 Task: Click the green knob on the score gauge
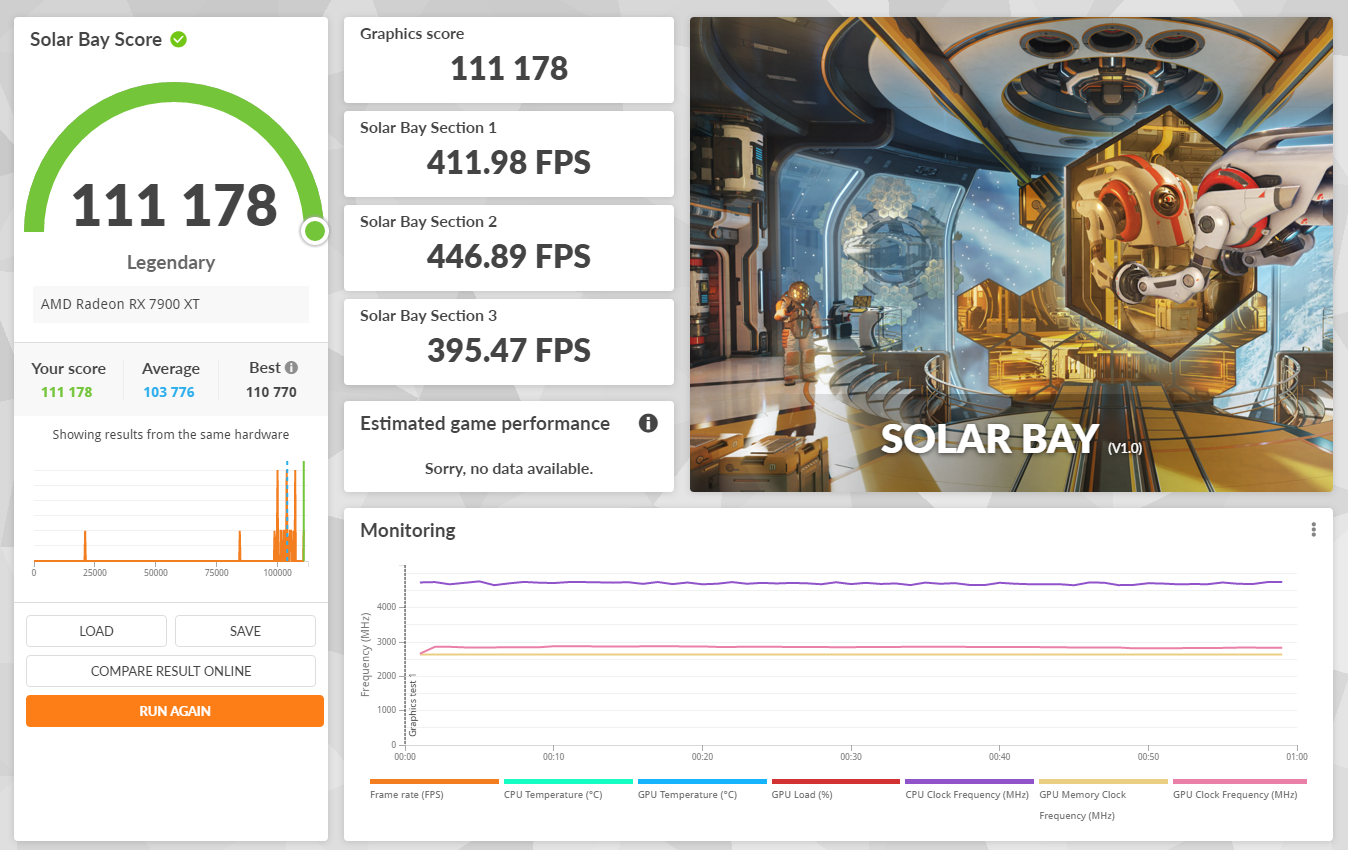(x=315, y=231)
